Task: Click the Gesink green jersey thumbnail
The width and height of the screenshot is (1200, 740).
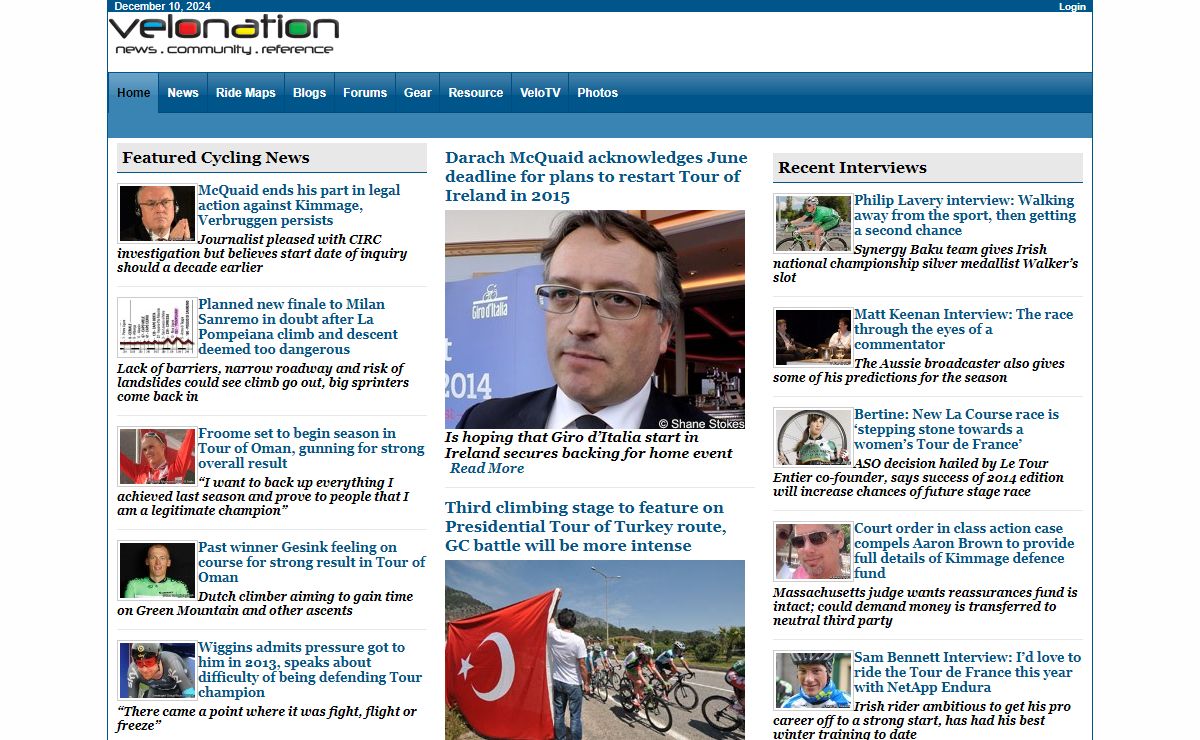Action: coord(157,570)
